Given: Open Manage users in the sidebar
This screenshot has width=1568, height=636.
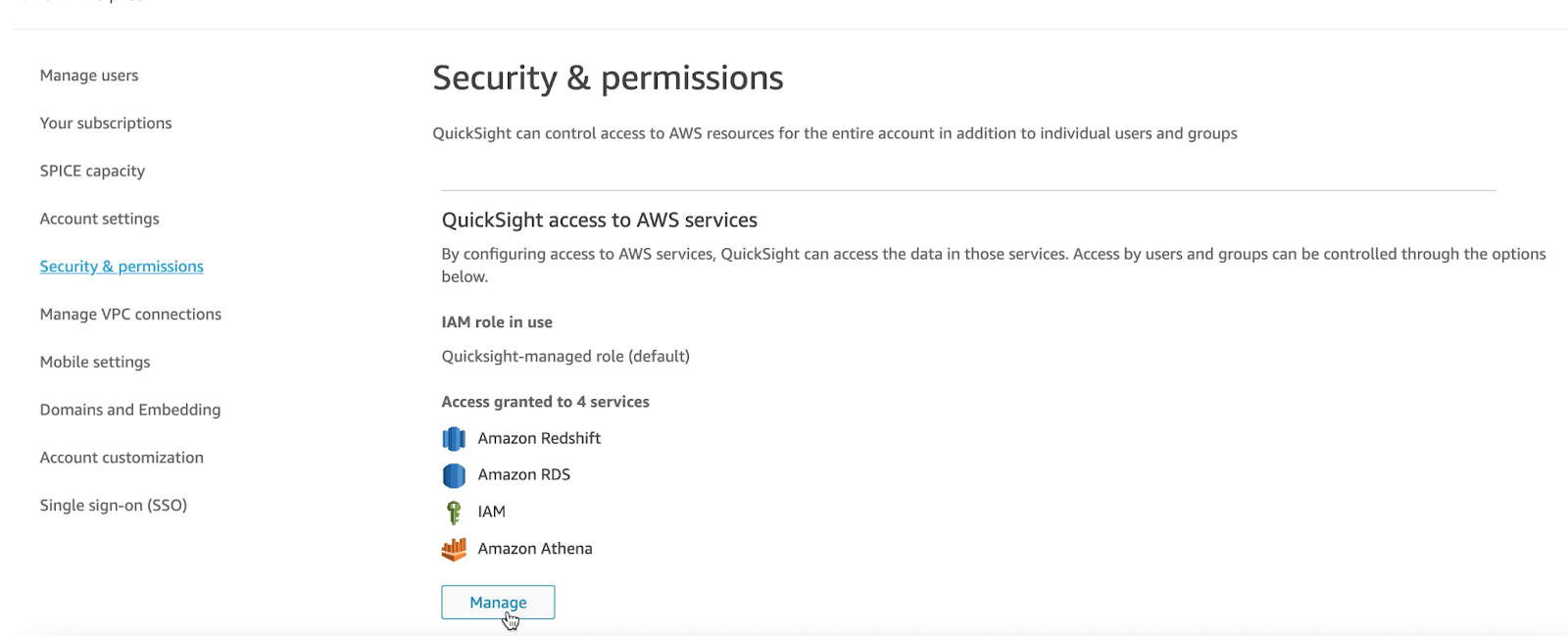Looking at the screenshot, I should pos(89,75).
